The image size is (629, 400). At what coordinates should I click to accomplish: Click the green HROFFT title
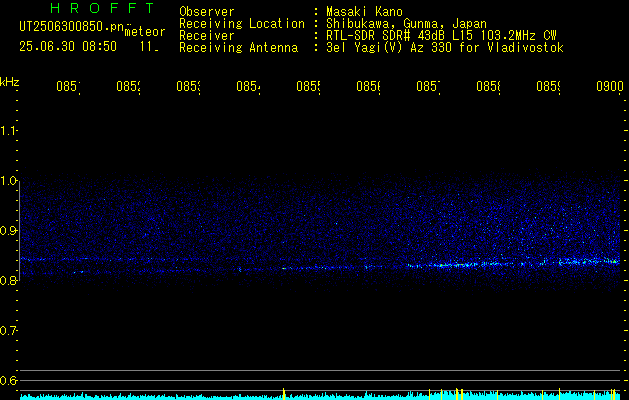point(102,8)
